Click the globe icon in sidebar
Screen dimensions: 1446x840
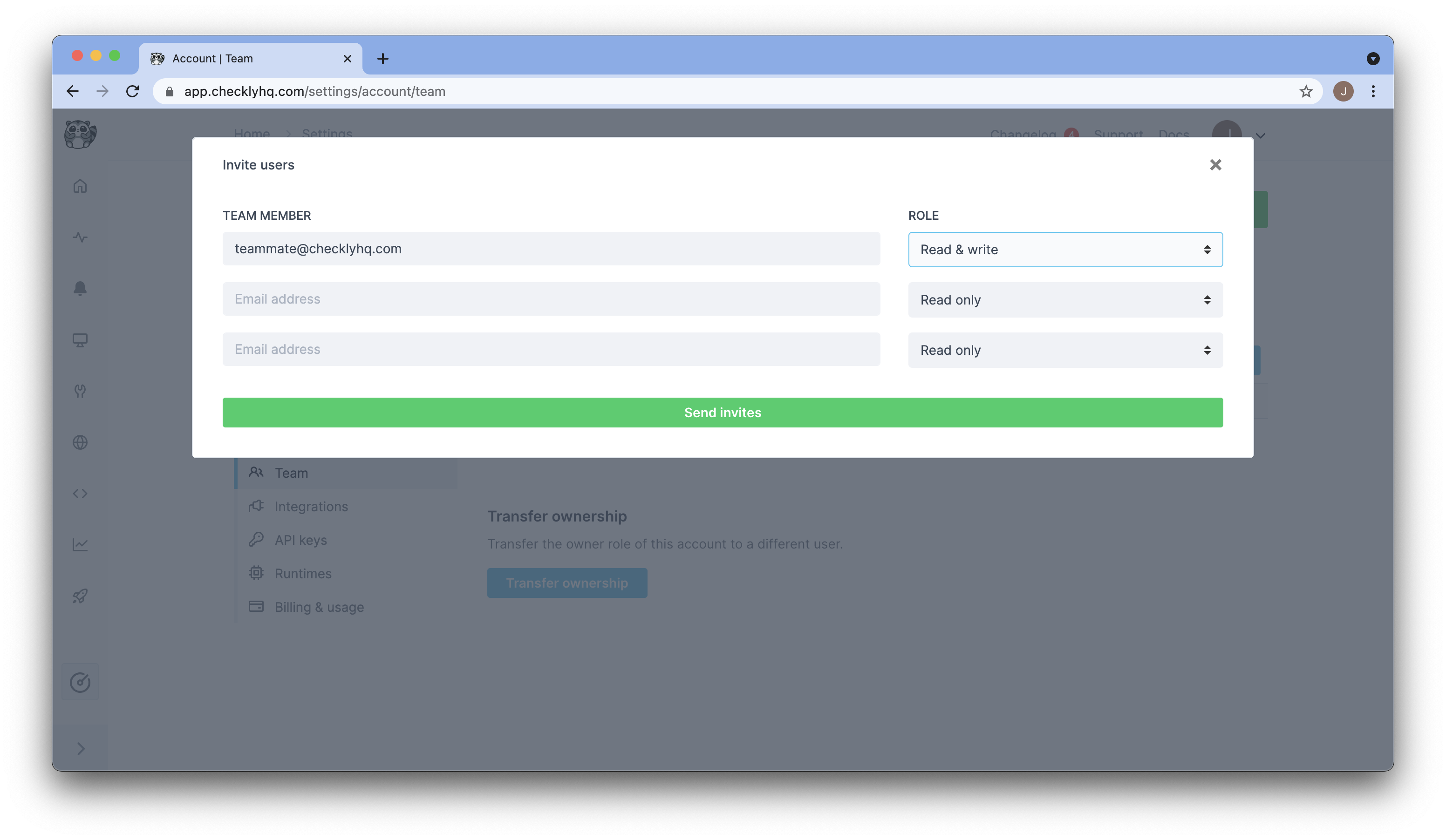pos(80,443)
